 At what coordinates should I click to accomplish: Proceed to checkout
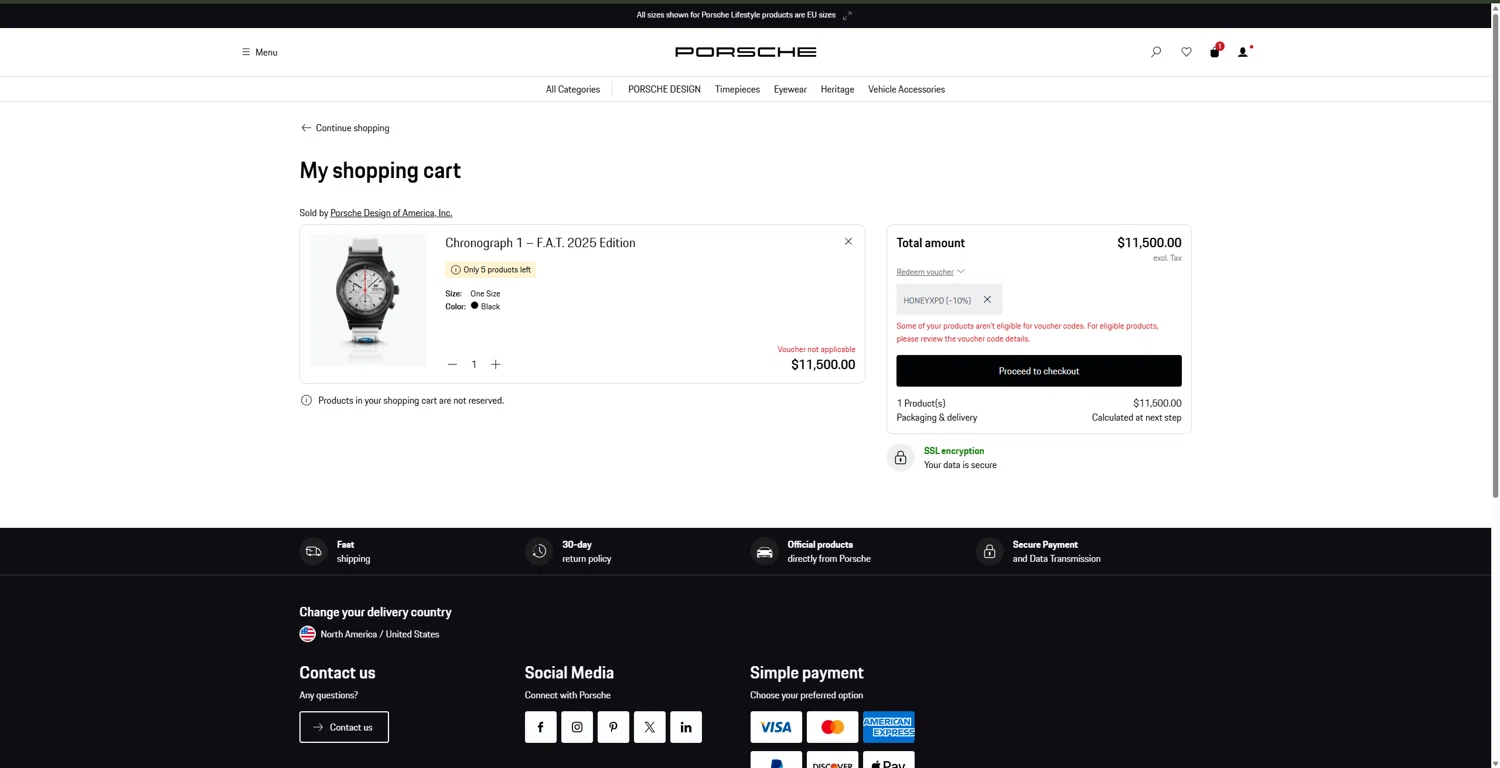click(1039, 371)
